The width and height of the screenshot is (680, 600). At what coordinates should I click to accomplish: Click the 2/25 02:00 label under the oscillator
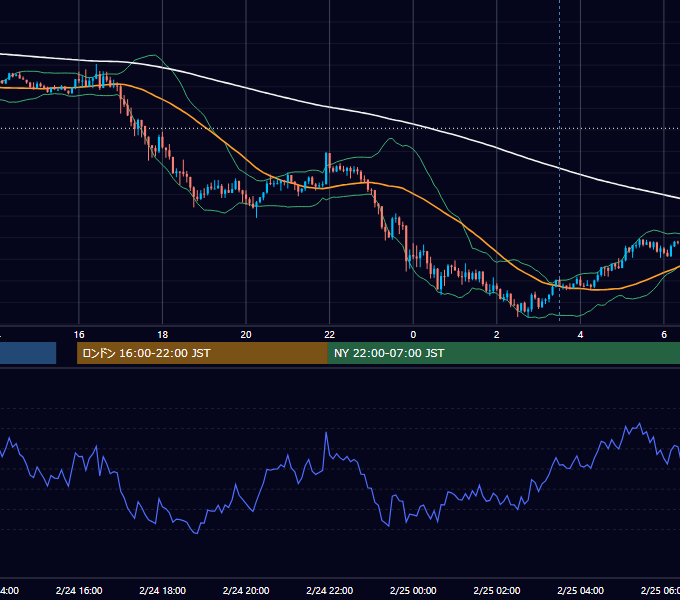tap(497, 590)
